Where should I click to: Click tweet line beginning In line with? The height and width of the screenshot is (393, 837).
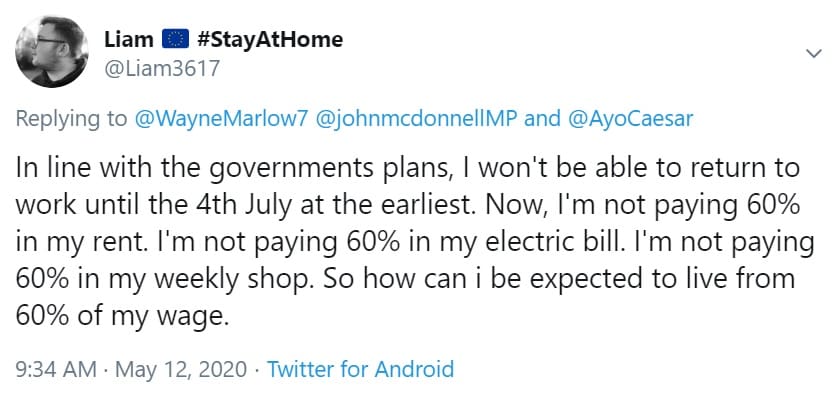[407, 168]
